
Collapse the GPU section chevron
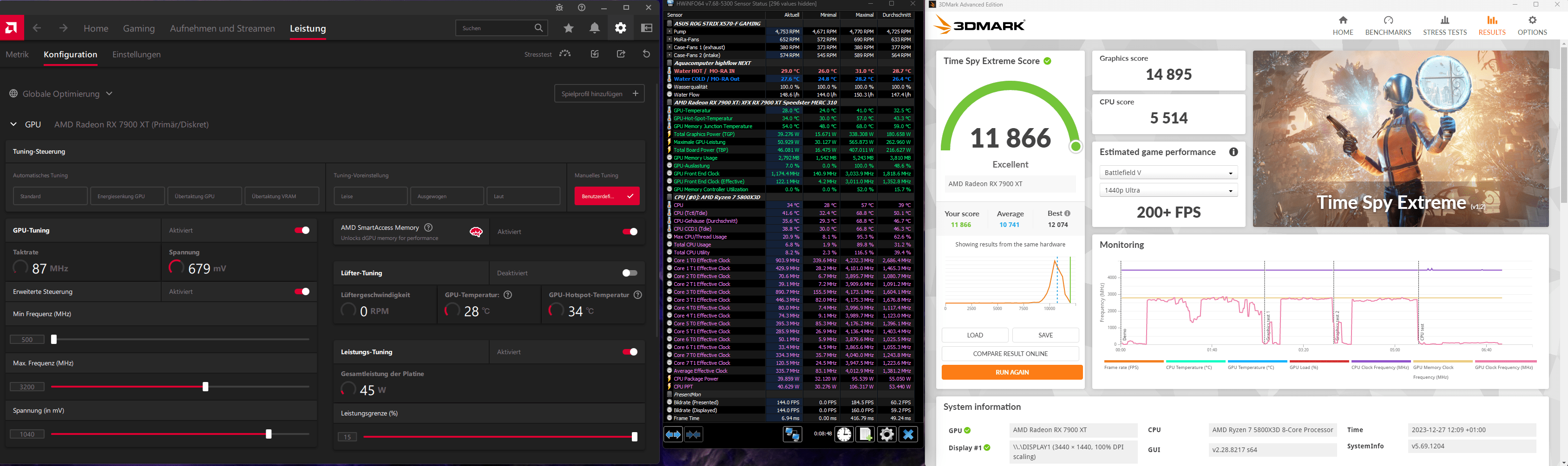tap(13, 125)
